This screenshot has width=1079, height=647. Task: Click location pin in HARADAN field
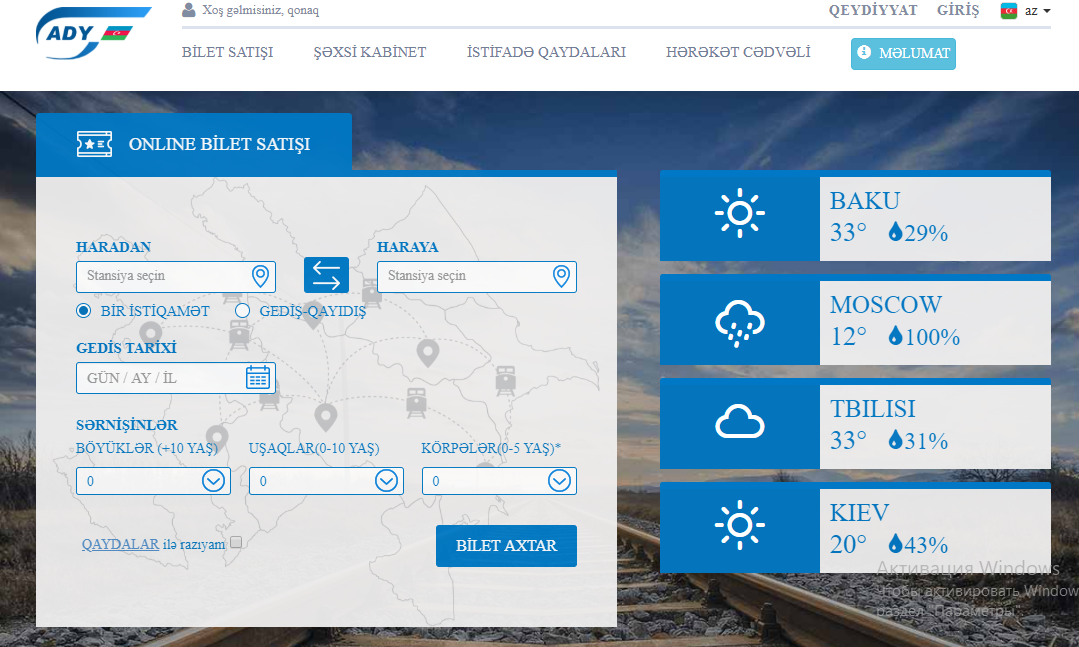coord(260,276)
